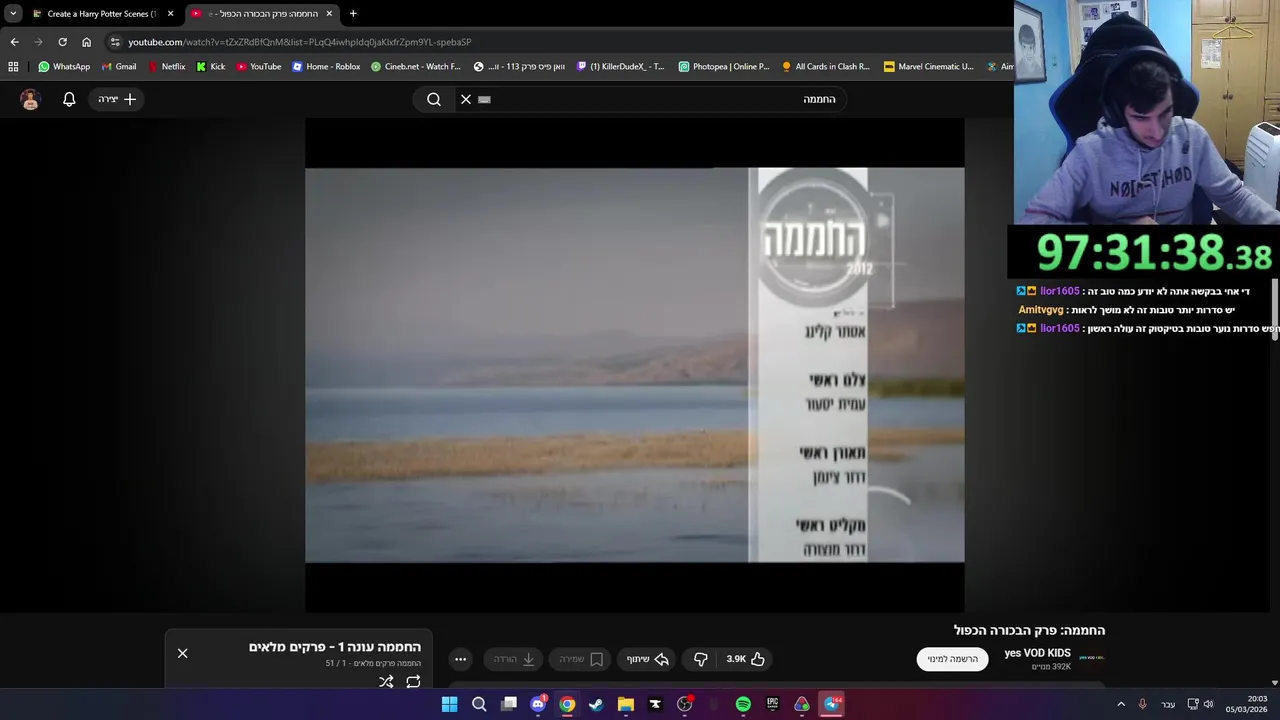Open the YouTube account avatar menu
This screenshot has height=720, width=1280.
tap(30, 99)
